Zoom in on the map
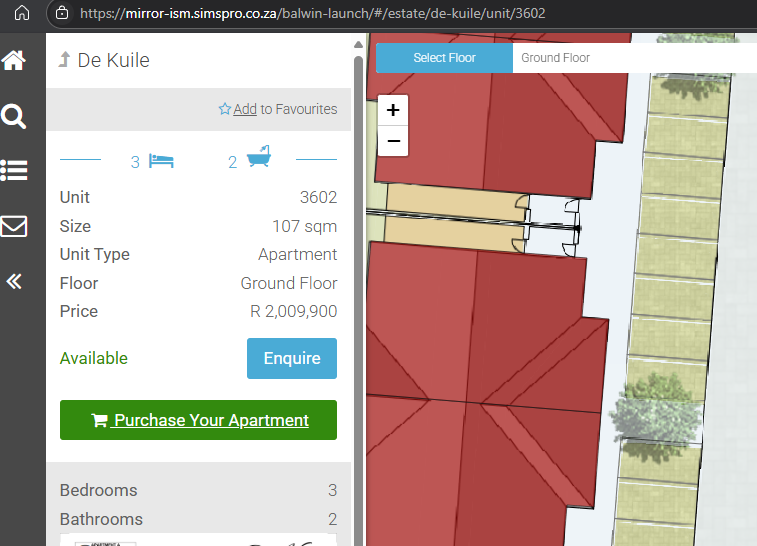Screen dimensions: 757x546 pyautogui.click(x=393, y=110)
